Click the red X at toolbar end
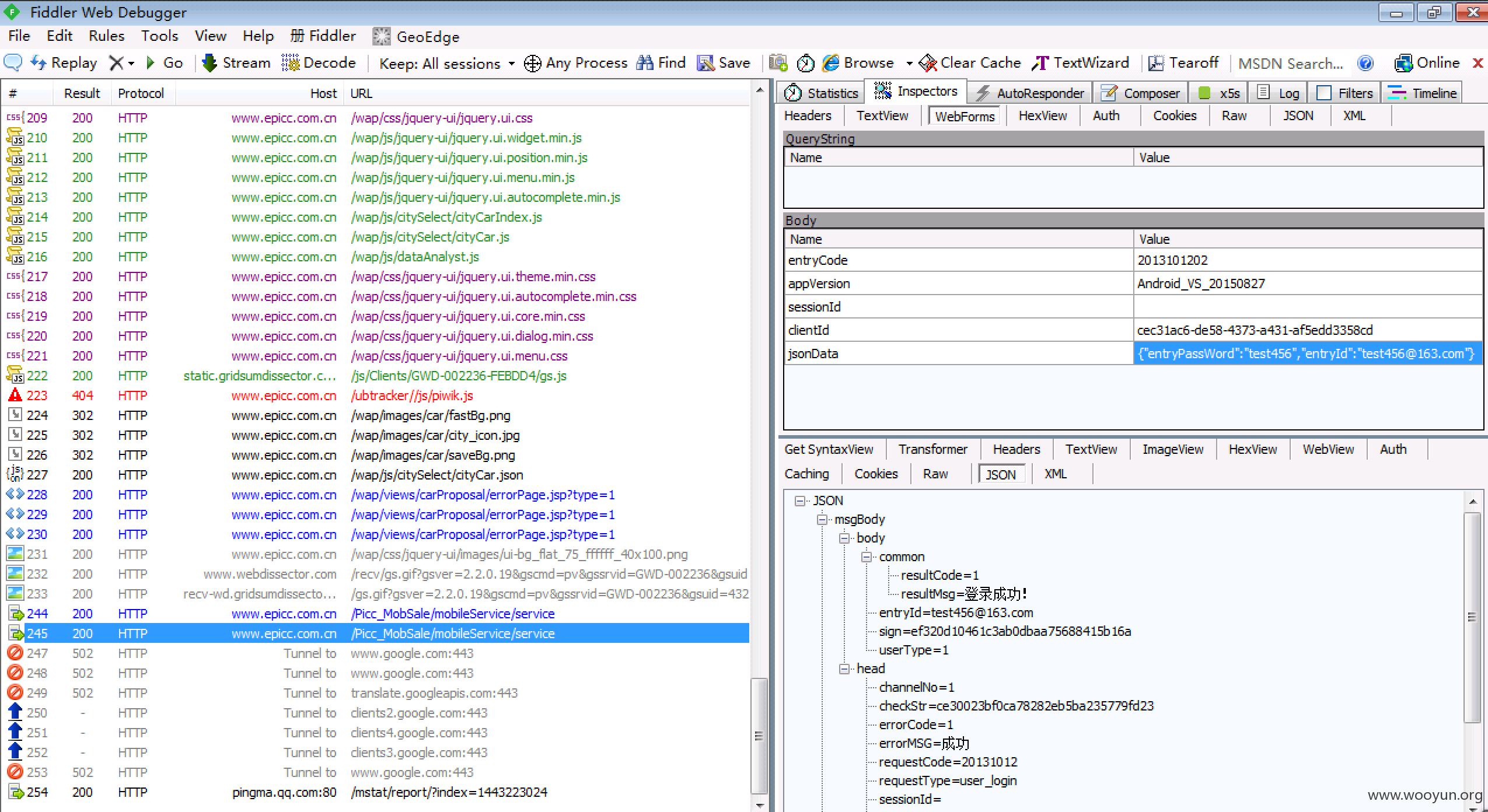Image resolution: width=1488 pixels, height=812 pixels. click(x=1477, y=63)
